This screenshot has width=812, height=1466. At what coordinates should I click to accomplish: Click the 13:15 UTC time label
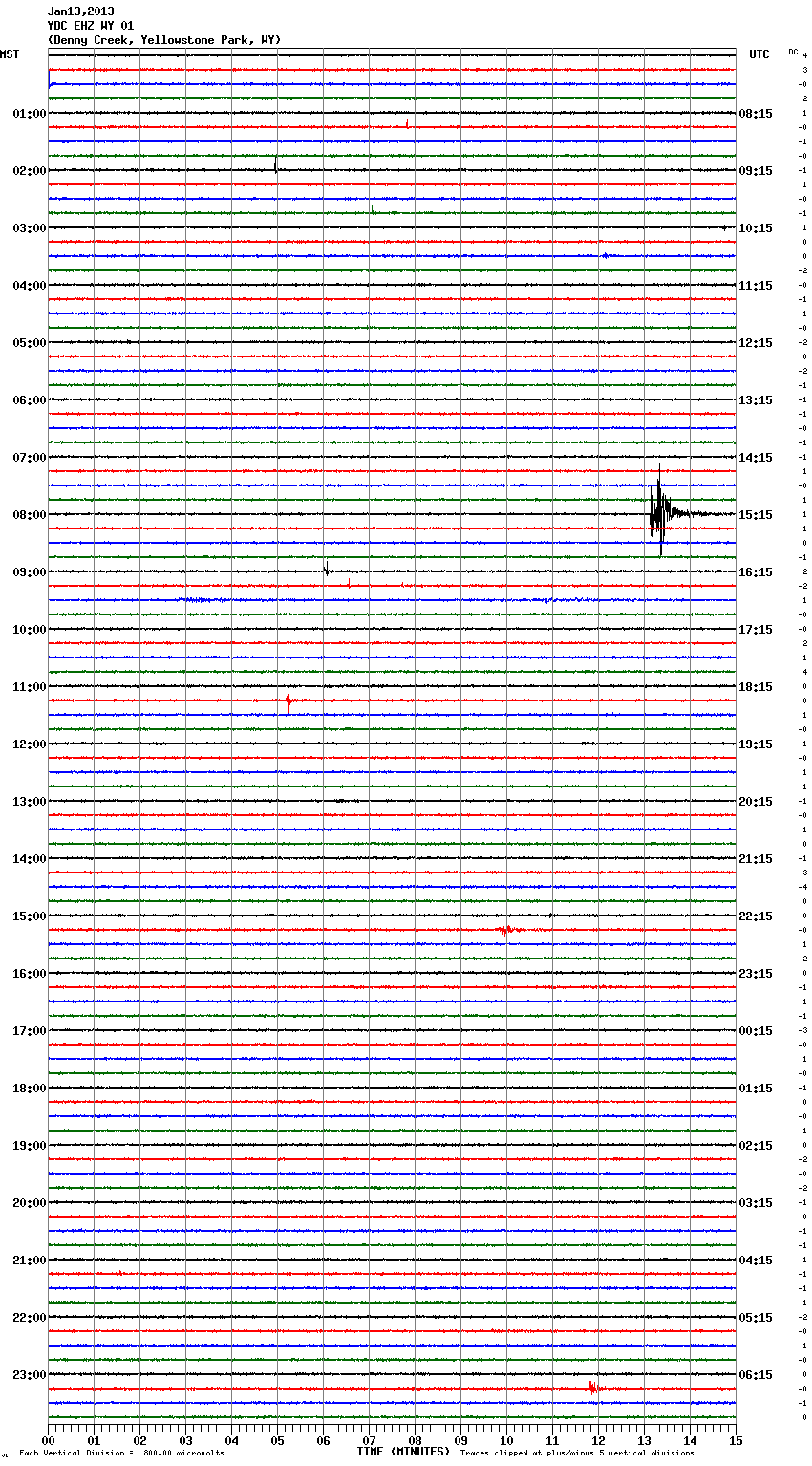(x=756, y=400)
